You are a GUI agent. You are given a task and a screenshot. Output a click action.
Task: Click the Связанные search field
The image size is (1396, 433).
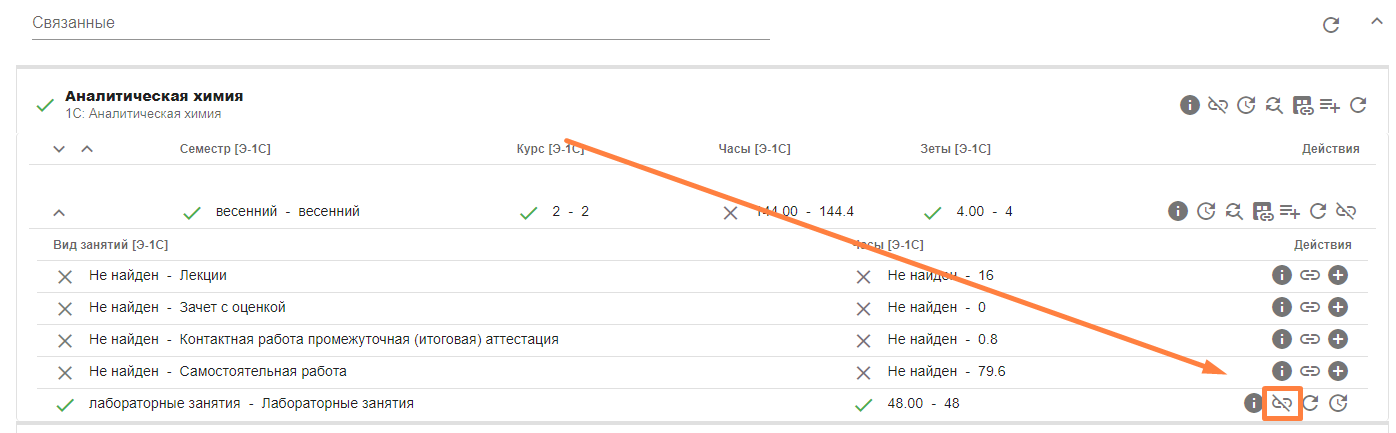point(400,23)
